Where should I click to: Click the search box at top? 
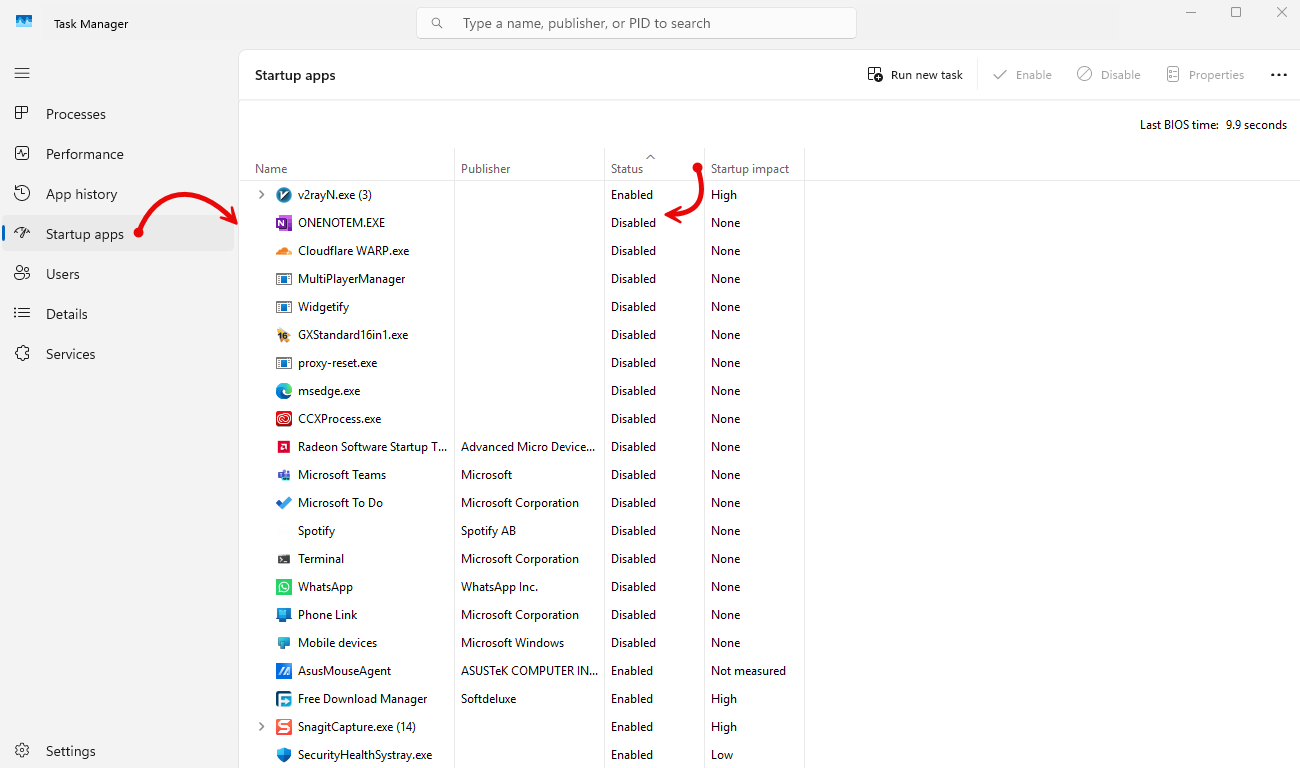pos(636,23)
